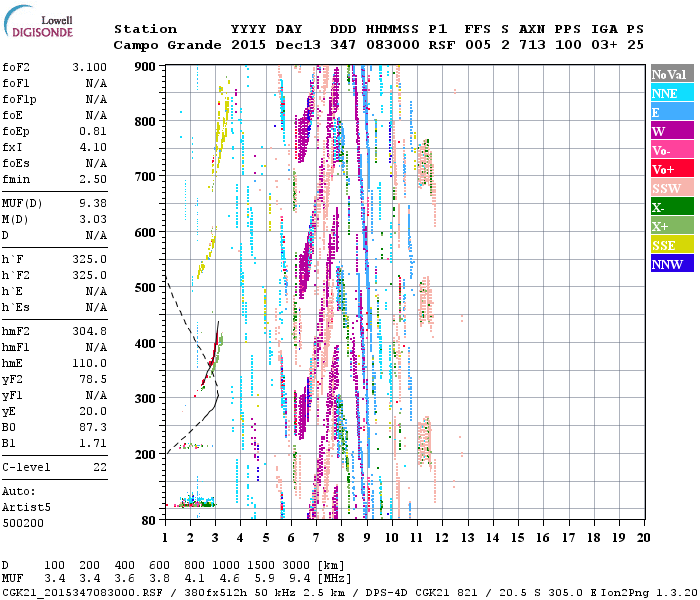Image resolution: width=700 pixels, height=600 pixels.
Task: Click the AXN value 713
Action: tap(532, 45)
